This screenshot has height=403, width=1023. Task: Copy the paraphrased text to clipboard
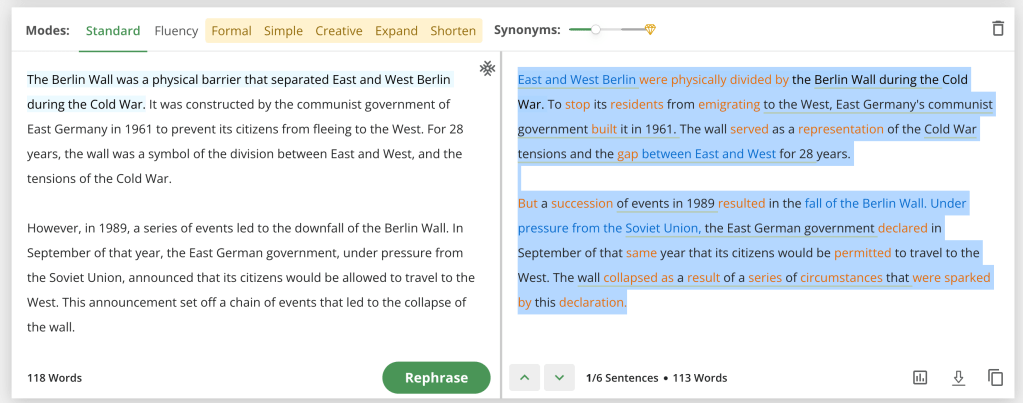tap(995, 377)
